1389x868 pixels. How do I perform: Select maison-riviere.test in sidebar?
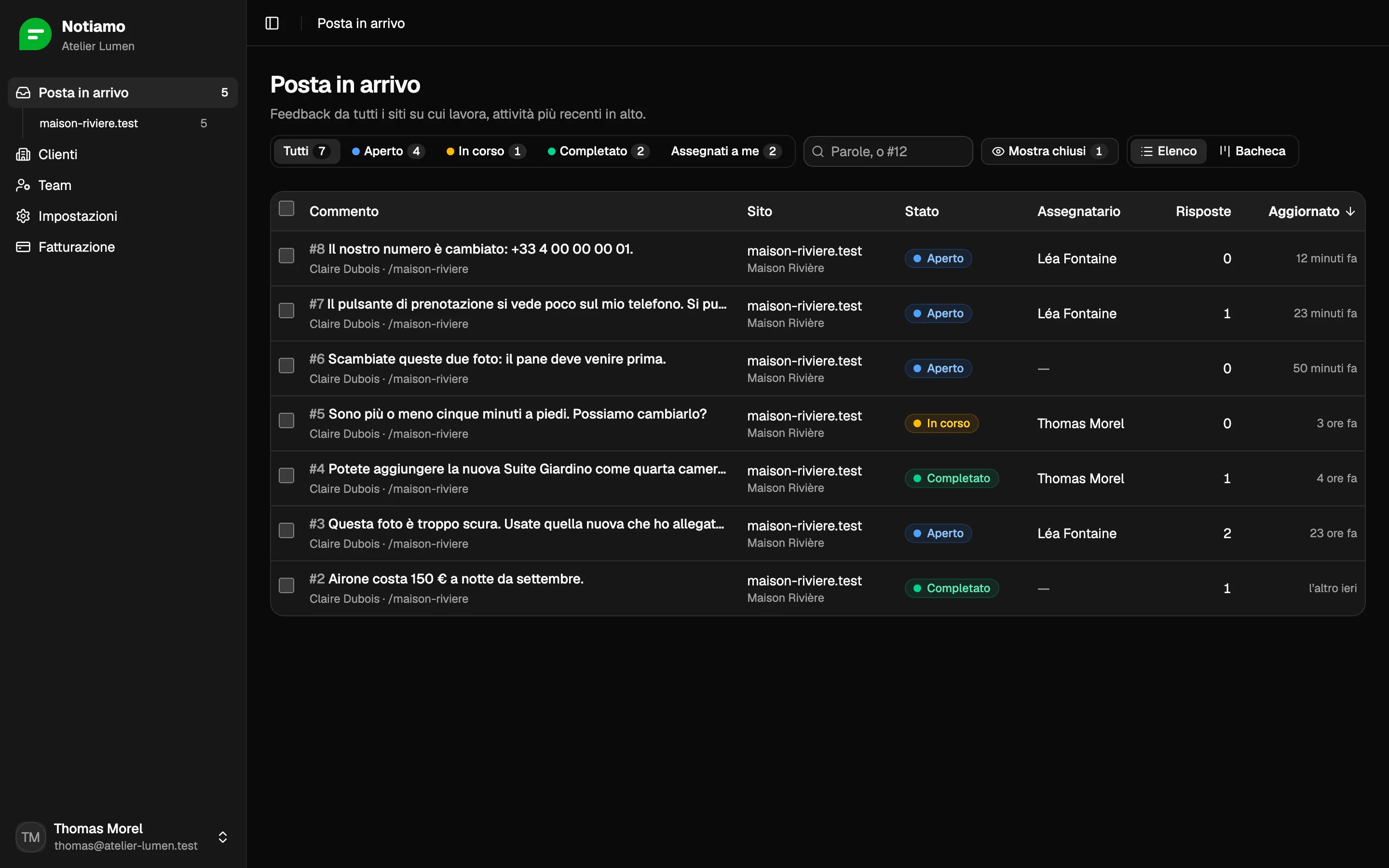123,123
